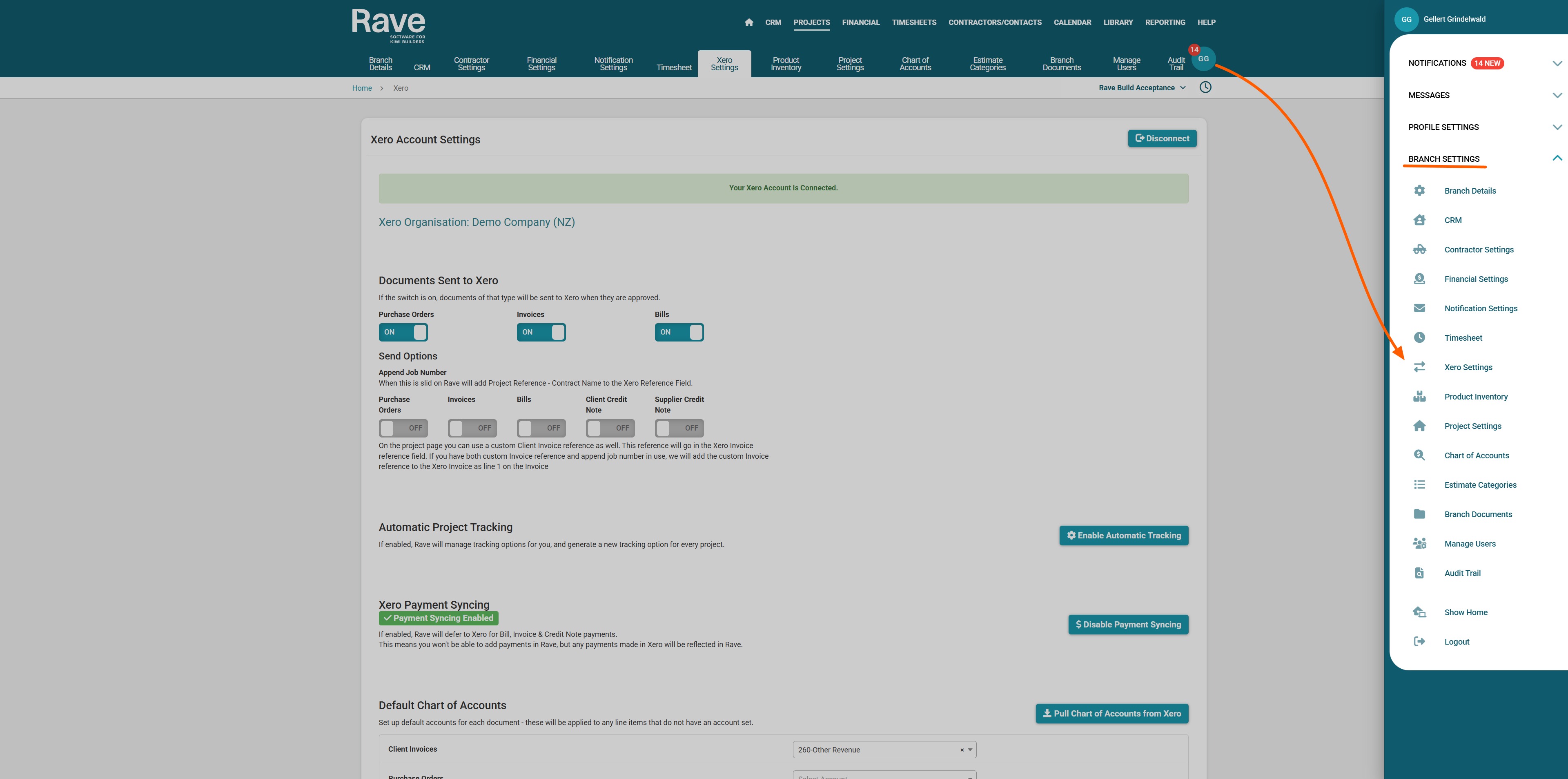Enable Supplier Credit Note append switch

click(679, 428)
